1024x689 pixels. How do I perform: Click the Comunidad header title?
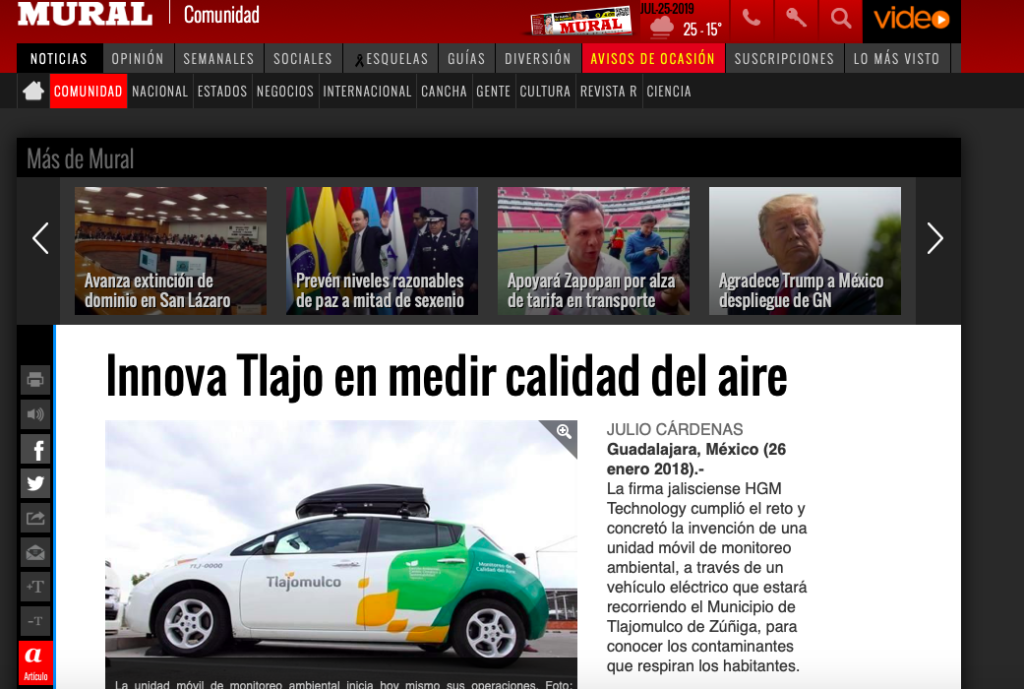coord(221,14)
